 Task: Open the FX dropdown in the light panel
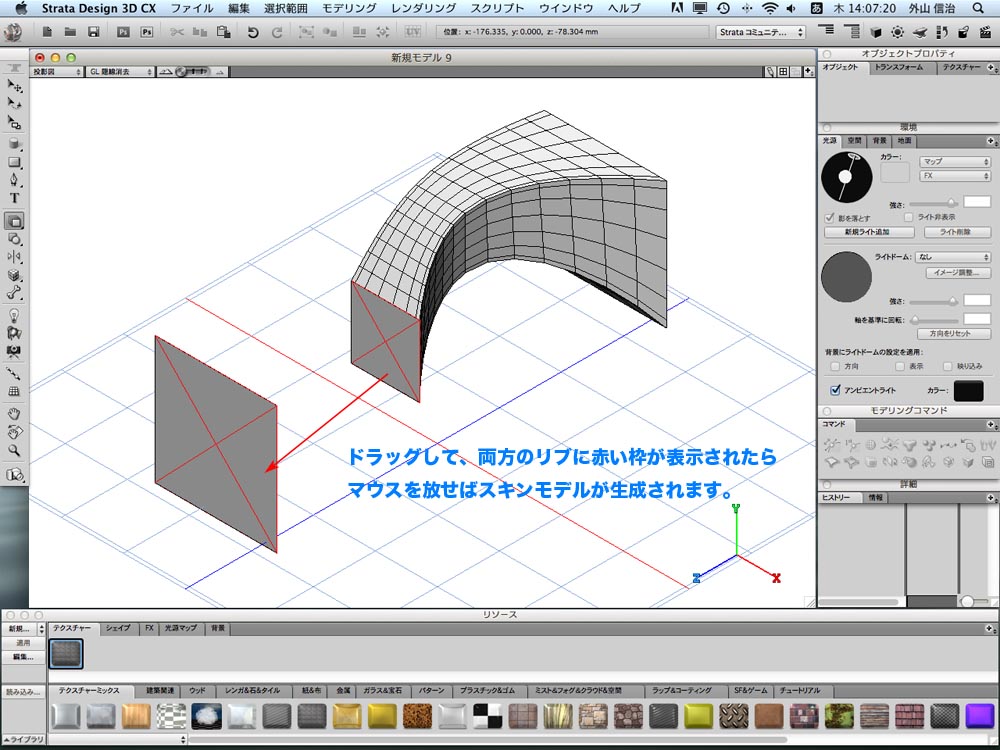tap(955, 175)
